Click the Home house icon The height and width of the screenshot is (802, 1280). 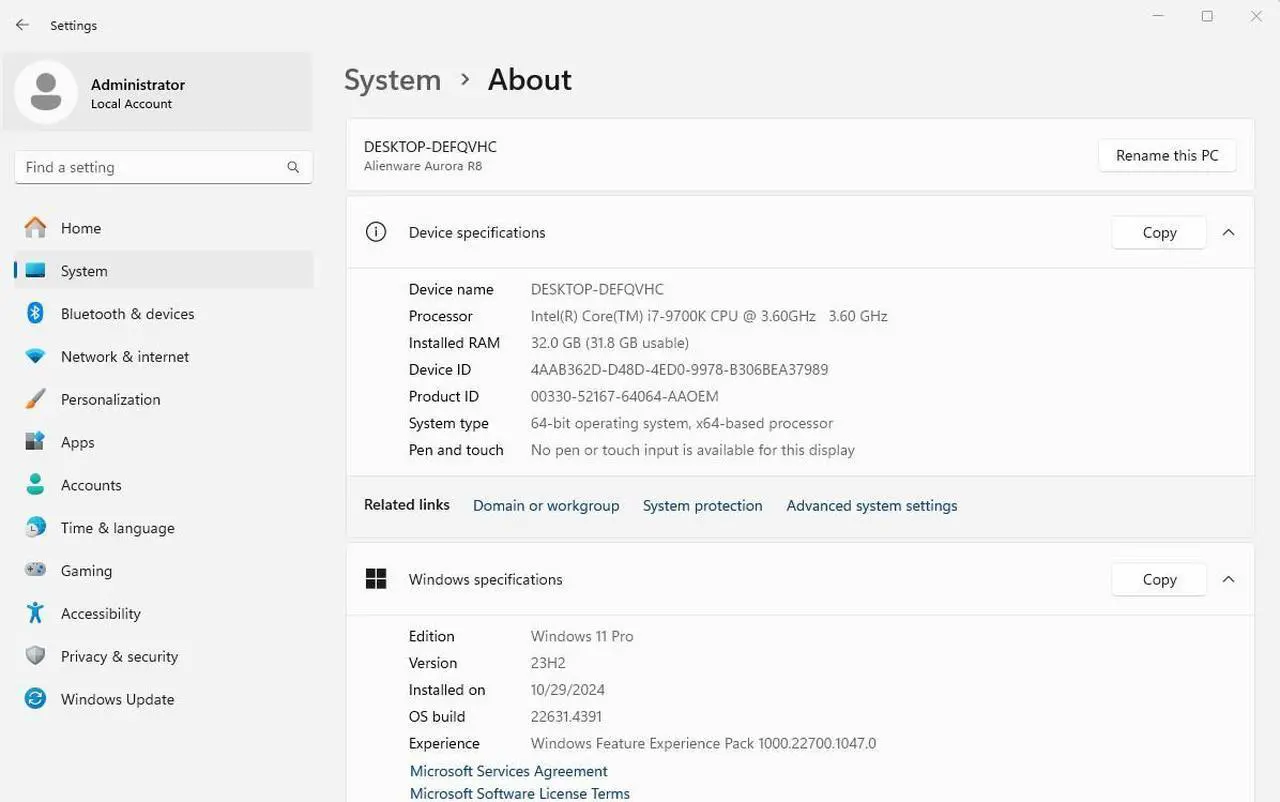35,228
